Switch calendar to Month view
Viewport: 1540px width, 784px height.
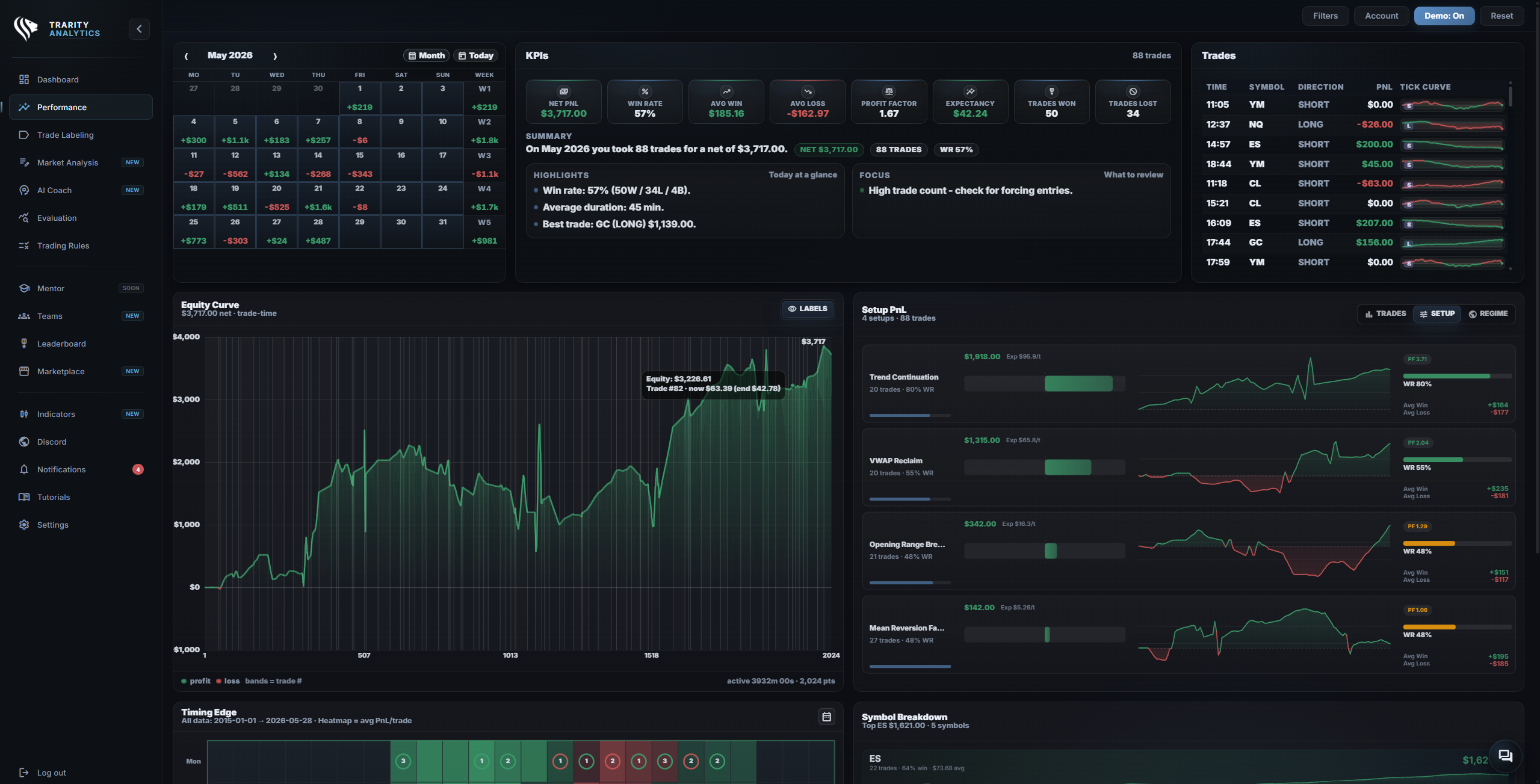[x=426, y=55]
